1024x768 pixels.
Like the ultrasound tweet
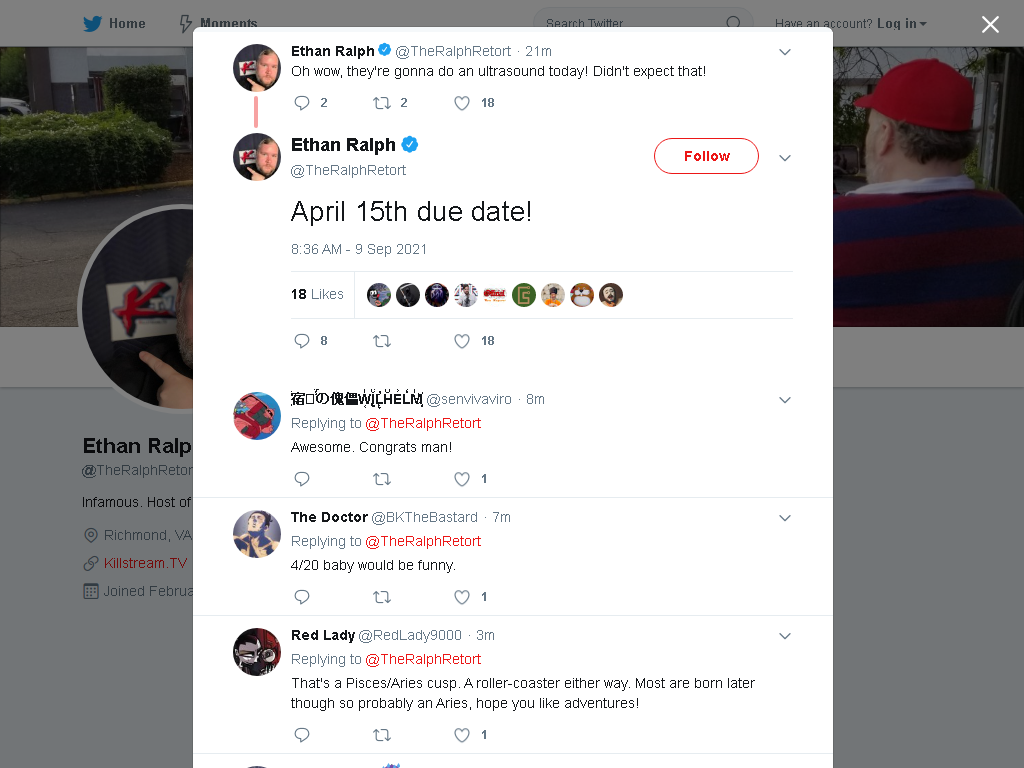pyautogui.click(x=462, y=103)
